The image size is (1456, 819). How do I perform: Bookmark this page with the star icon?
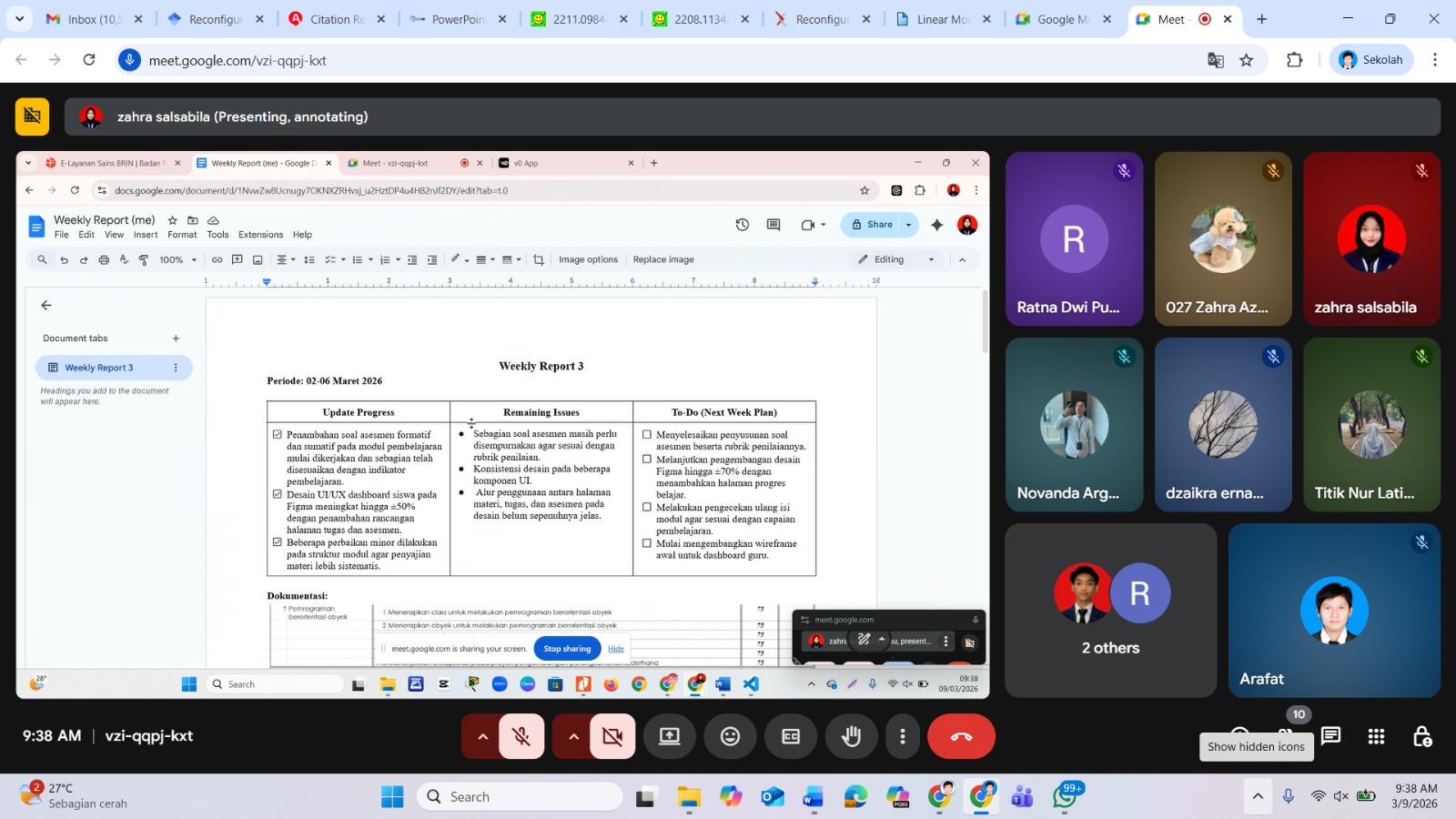click(x=1247, y=60)
